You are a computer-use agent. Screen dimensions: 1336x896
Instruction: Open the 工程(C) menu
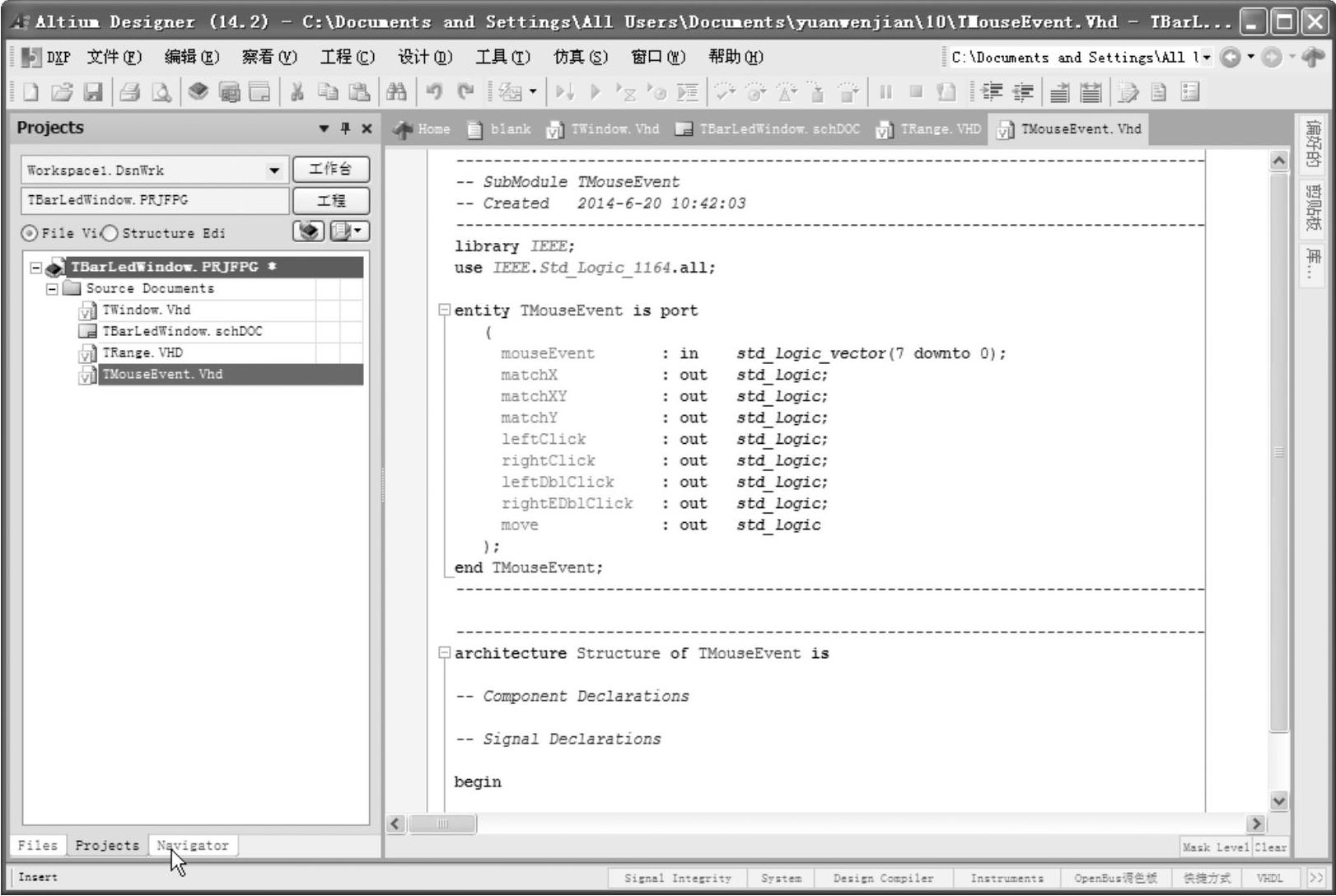click(348, 57)
